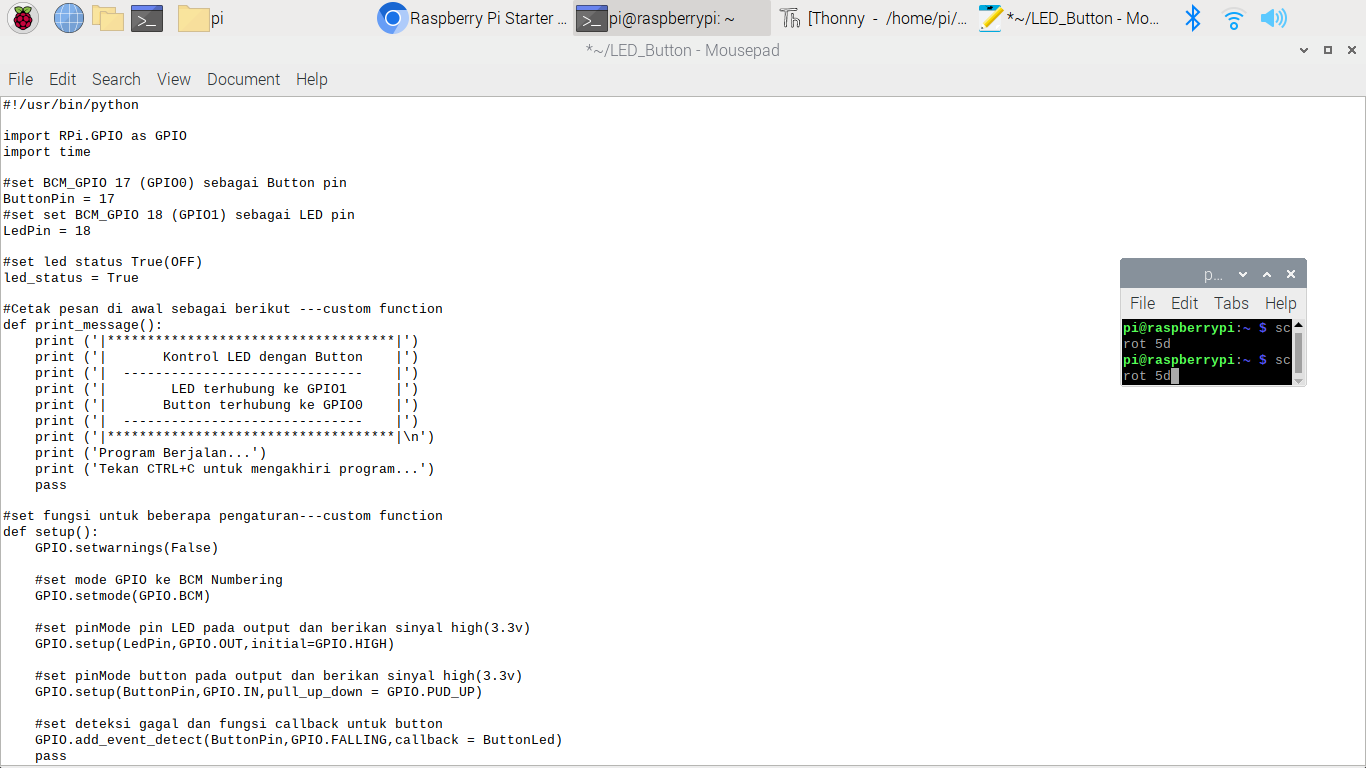The image size is (1366, 768).
Task: Click the '#set led status True(OFF)' comment
Action: (103, 262)
